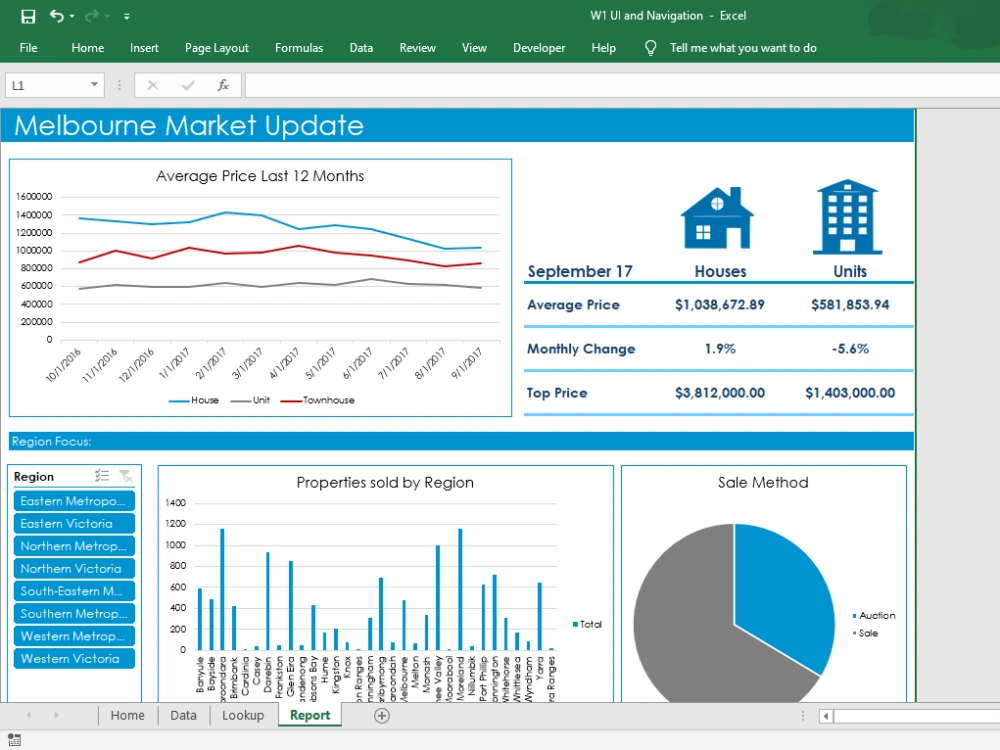
Task: Select the Units Monthly Change -5.6% cell
Action: (x=850, y=349)
